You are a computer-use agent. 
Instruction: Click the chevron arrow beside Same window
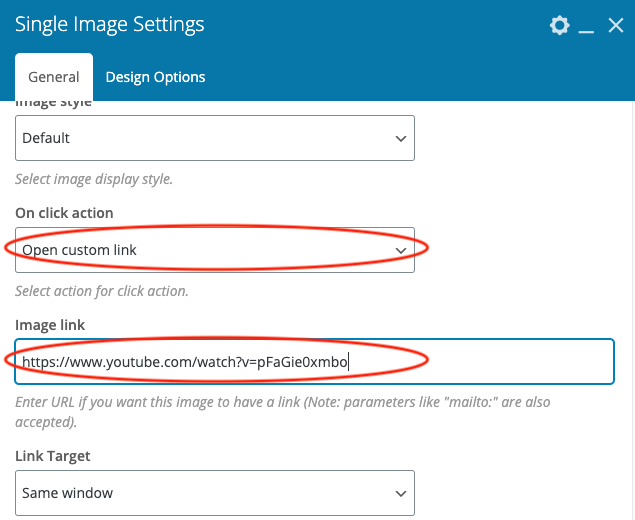pos(400,493)
